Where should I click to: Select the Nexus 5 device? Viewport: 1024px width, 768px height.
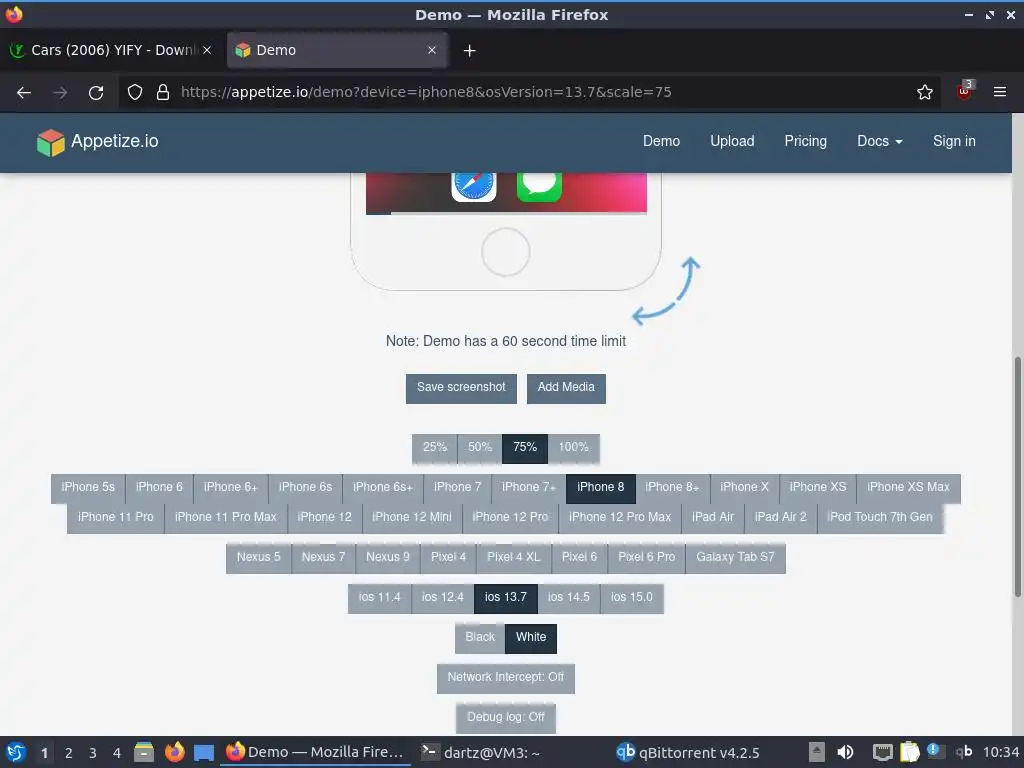[259, 558]
